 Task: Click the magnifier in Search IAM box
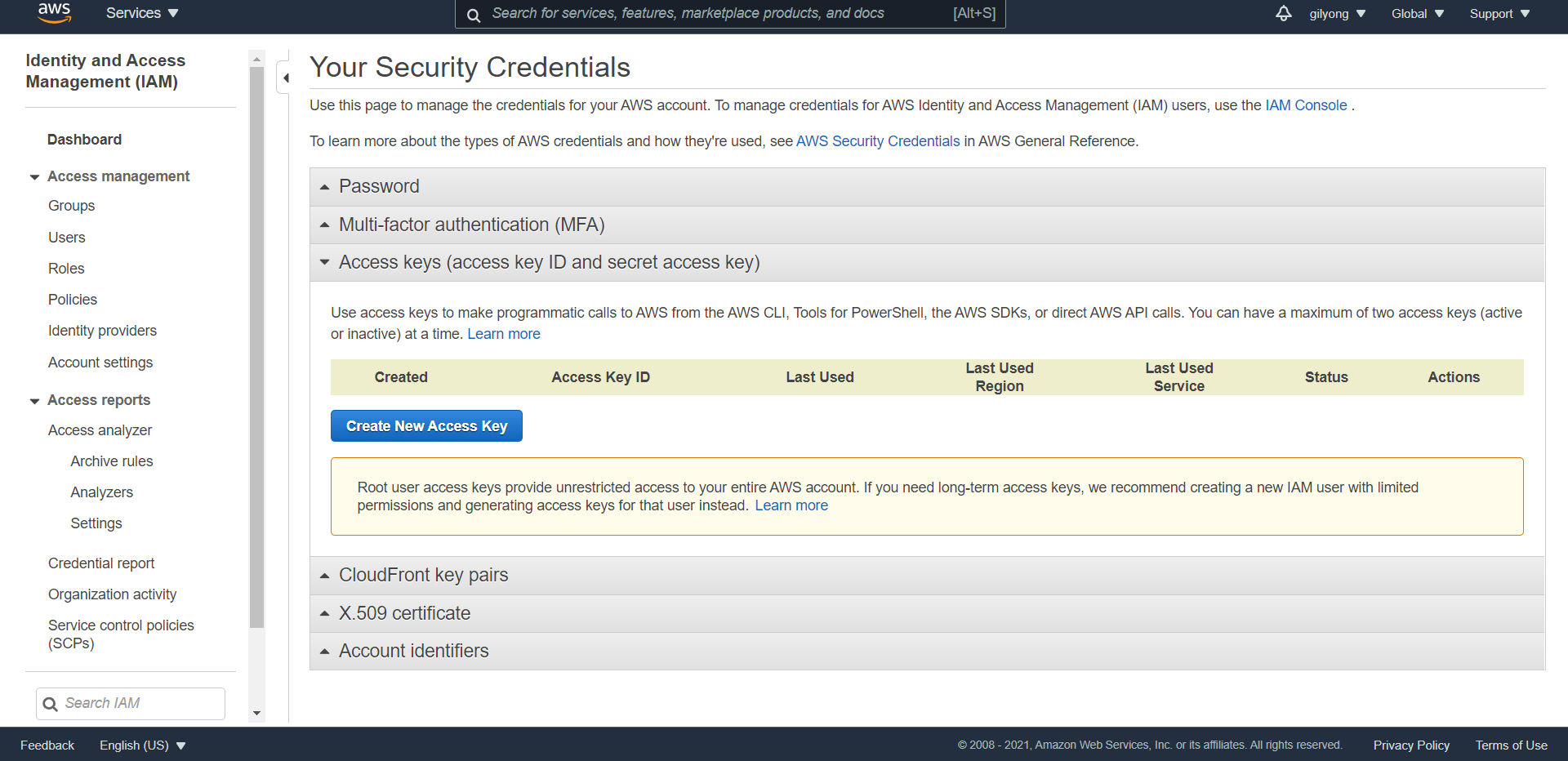click(51, 704)
